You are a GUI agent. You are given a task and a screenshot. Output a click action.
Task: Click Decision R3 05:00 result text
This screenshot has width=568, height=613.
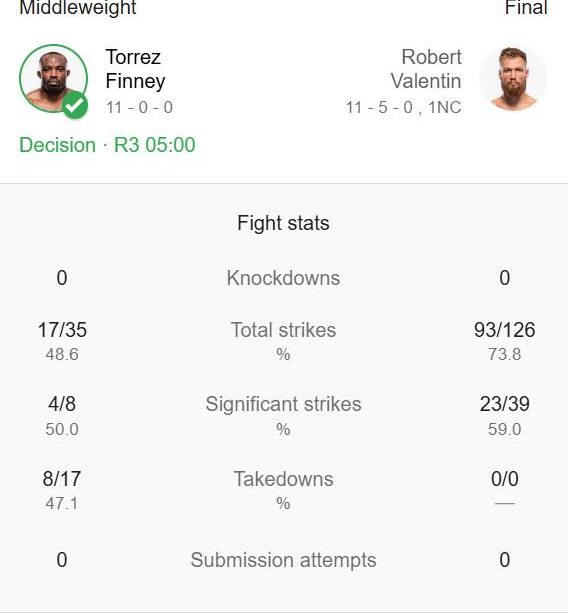107,145
